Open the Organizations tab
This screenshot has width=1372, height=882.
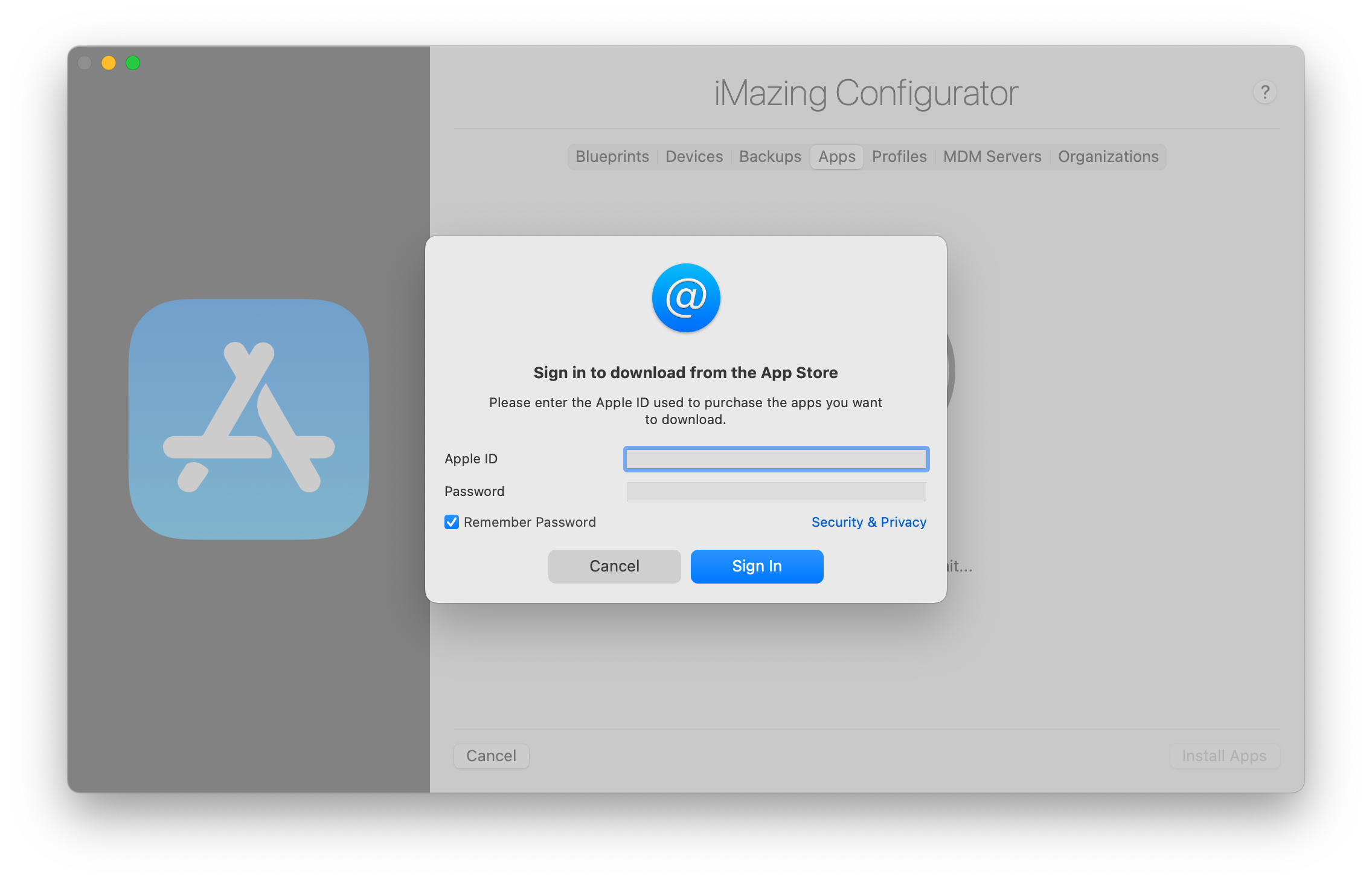(x=1108, y=156)
